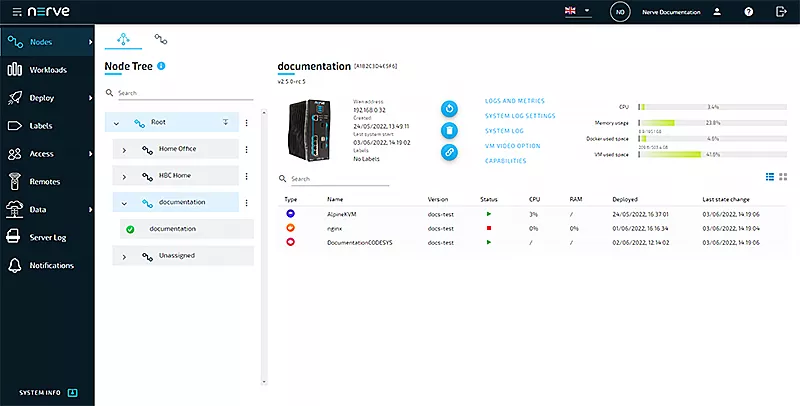Click the Remotes icon in sidebar
This screenshot has width=800, height=406.
point(15,182)
